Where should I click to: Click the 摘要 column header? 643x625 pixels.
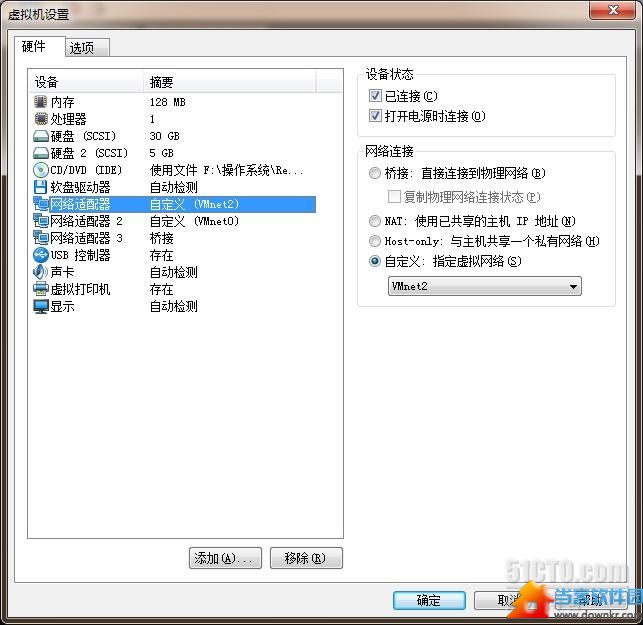(x=230, y=82)
